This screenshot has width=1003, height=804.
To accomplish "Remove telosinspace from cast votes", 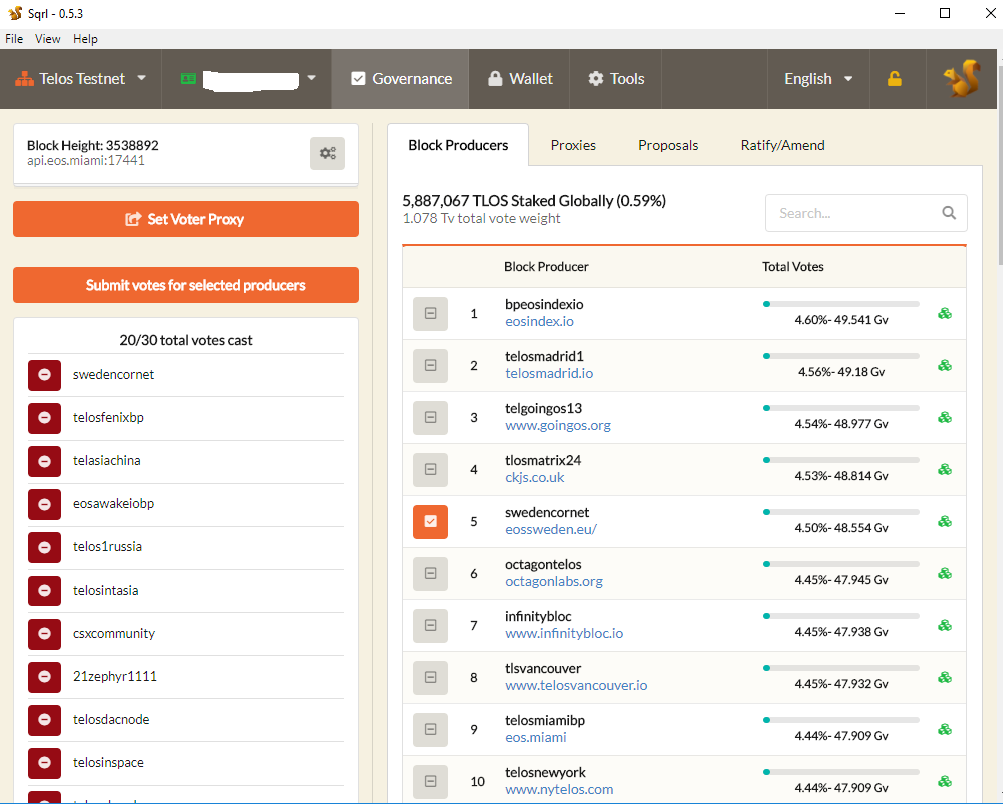I will click(44, 762).
